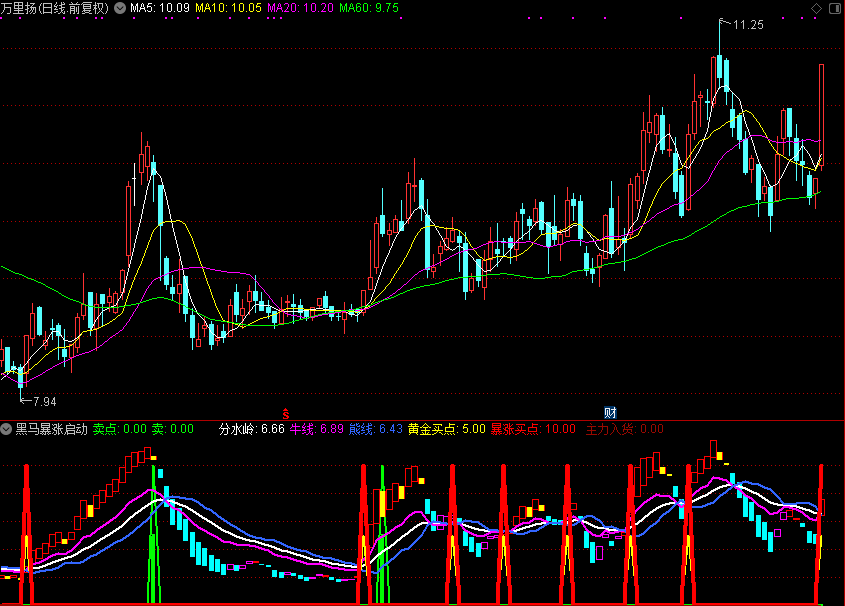Click the 11.25 high price label
Screen dimensions: 845x606
[748, 25]
